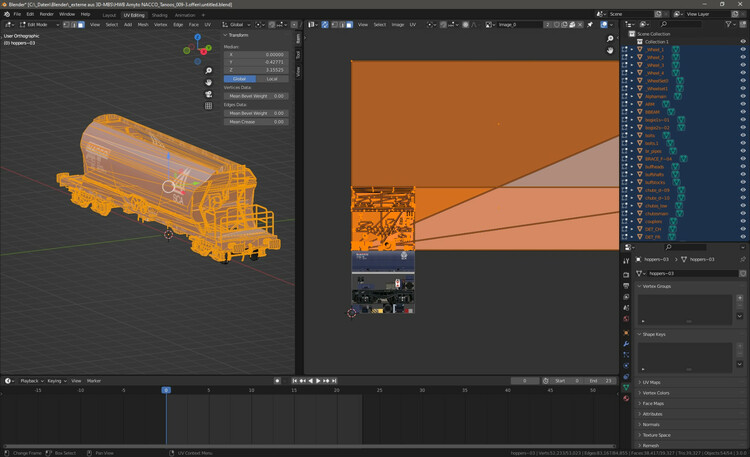Open the Particles properties tab icon
This screenshot has width=750, height=457.
[x=626, y=355]
